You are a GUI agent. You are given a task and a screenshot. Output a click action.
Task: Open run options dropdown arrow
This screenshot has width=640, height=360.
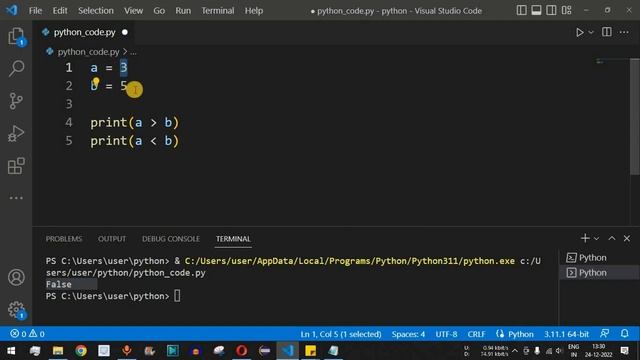[x=591, y=32]
